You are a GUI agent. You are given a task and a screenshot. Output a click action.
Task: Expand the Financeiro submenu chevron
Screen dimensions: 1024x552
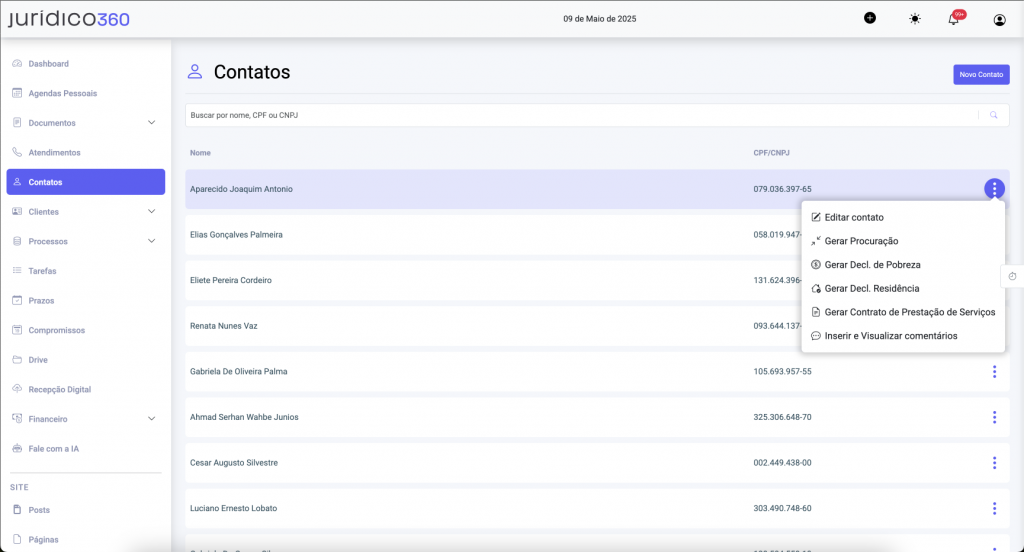(x=152, y=419)
